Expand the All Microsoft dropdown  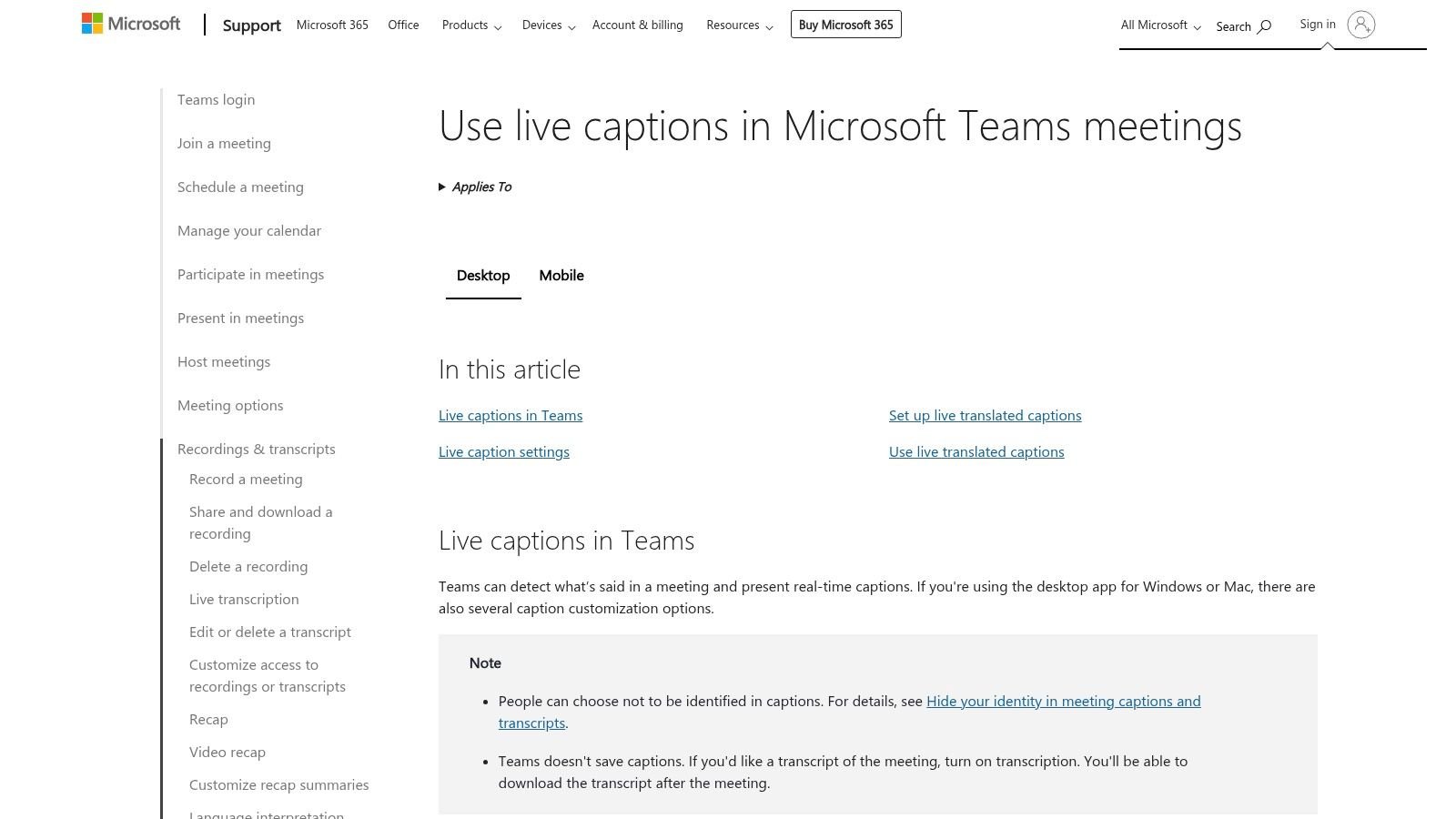1160,25
